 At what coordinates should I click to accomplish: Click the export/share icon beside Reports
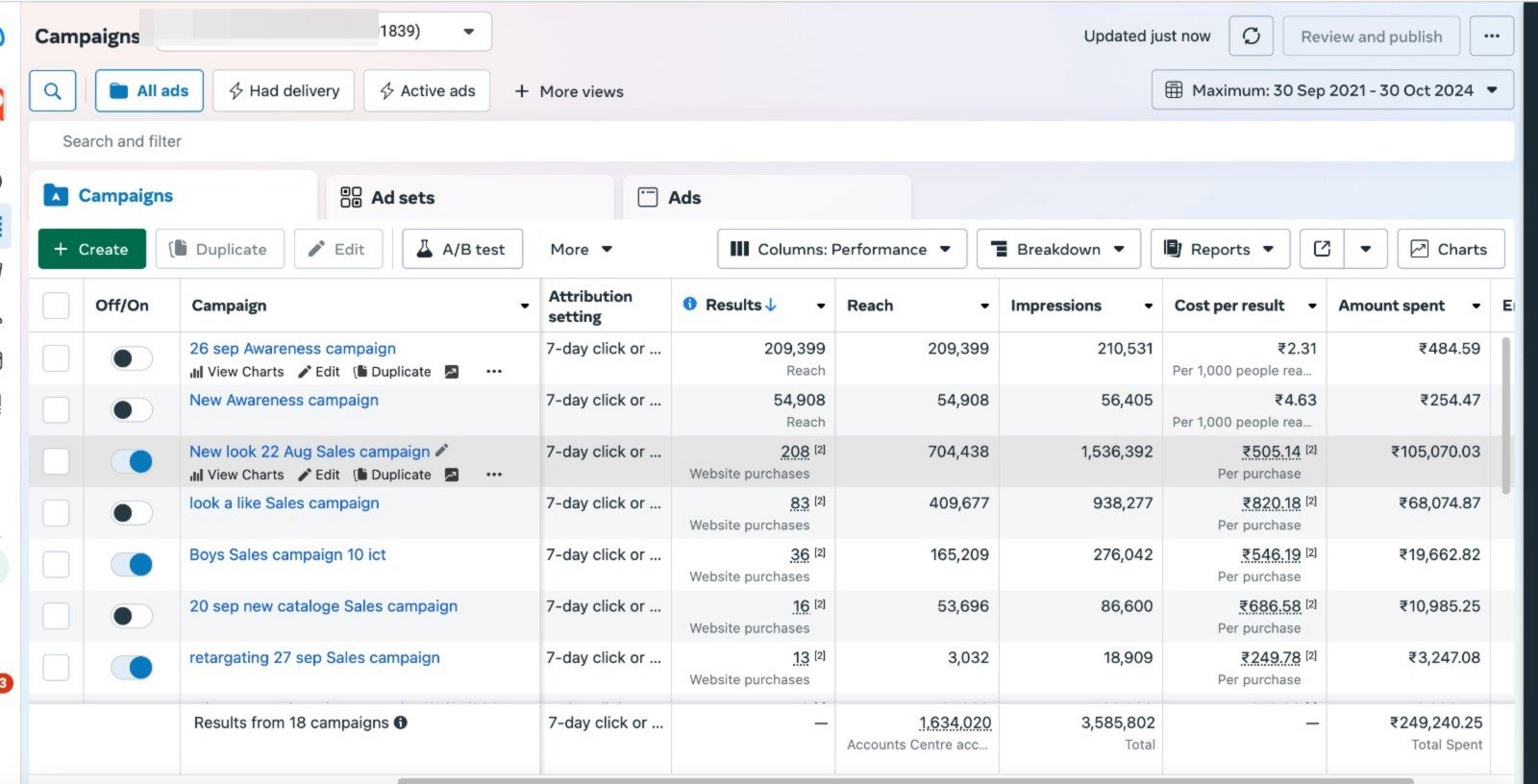(x=1322, y=249)
